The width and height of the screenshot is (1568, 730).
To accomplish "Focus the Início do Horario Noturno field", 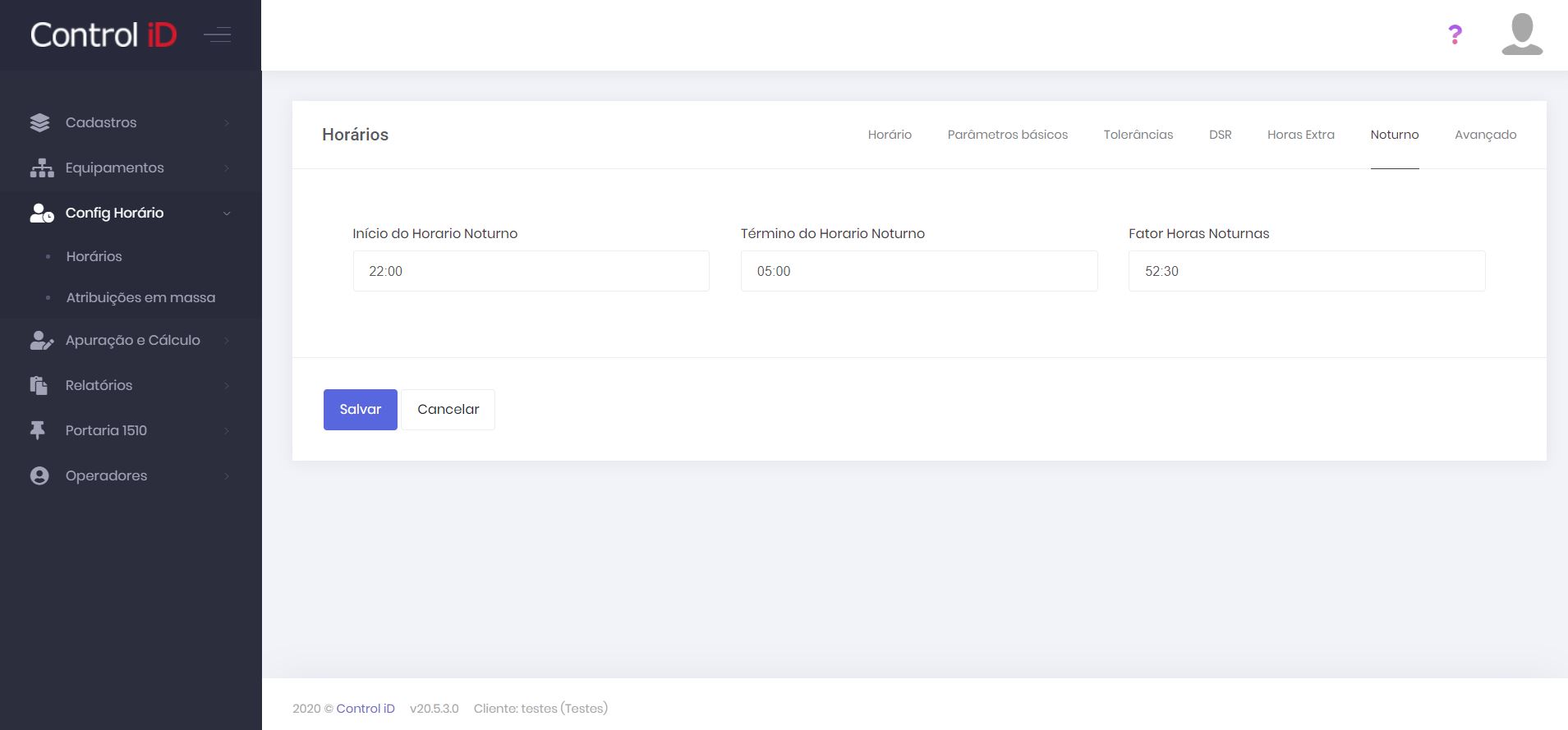I will pyautogui.click(x=531, y=271).
